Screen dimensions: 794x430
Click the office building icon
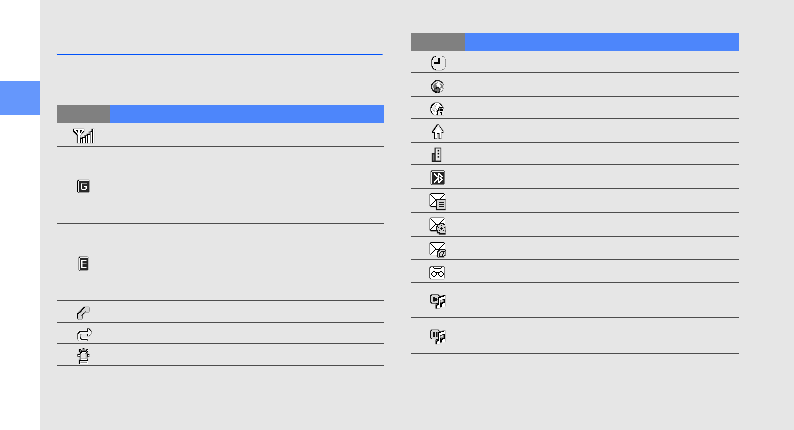click(436, 154)
